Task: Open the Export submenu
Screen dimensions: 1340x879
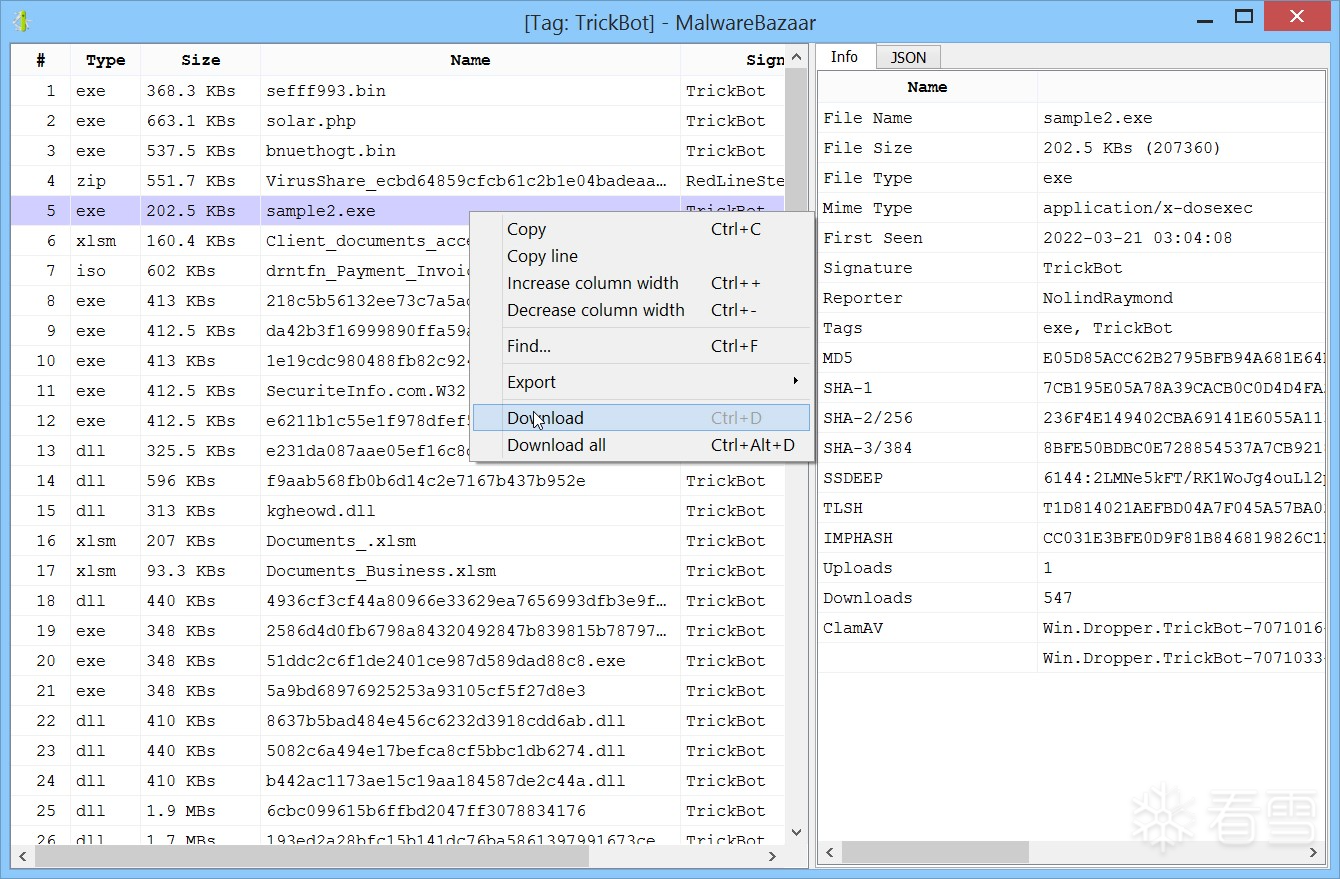Action: 640,382
